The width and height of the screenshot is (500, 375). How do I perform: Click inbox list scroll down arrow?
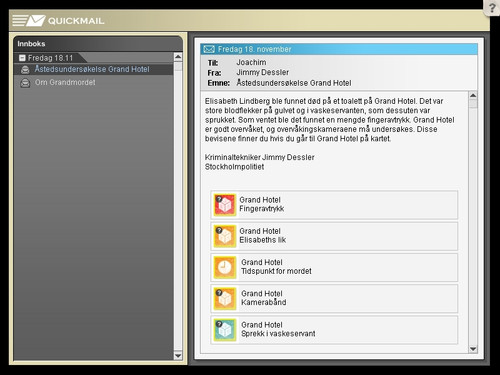coord(178,356)
